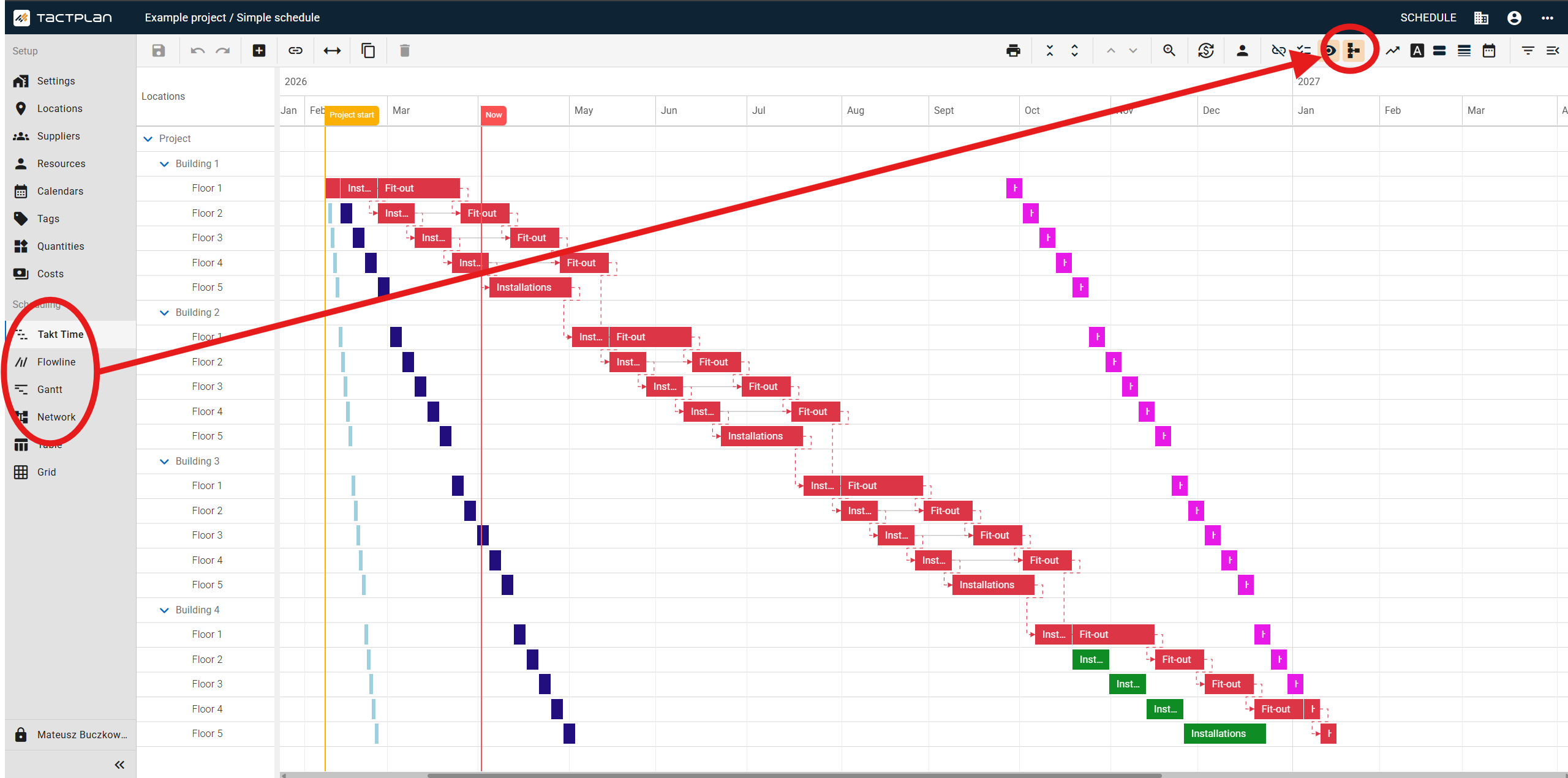Collapse the Building 4 node
Viewport: 1568px width, 778px height.
[x=164, y=610]
